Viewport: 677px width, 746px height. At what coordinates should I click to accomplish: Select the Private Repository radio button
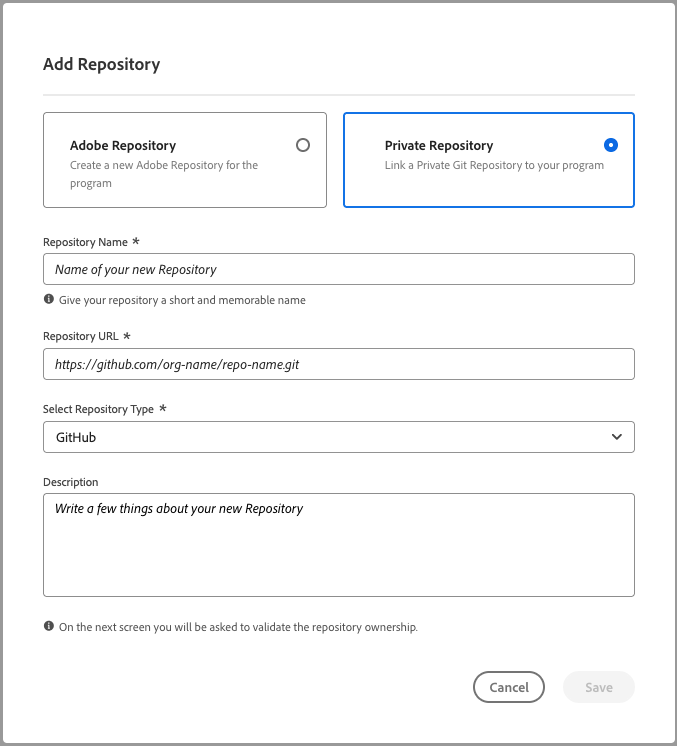point(611,145)
